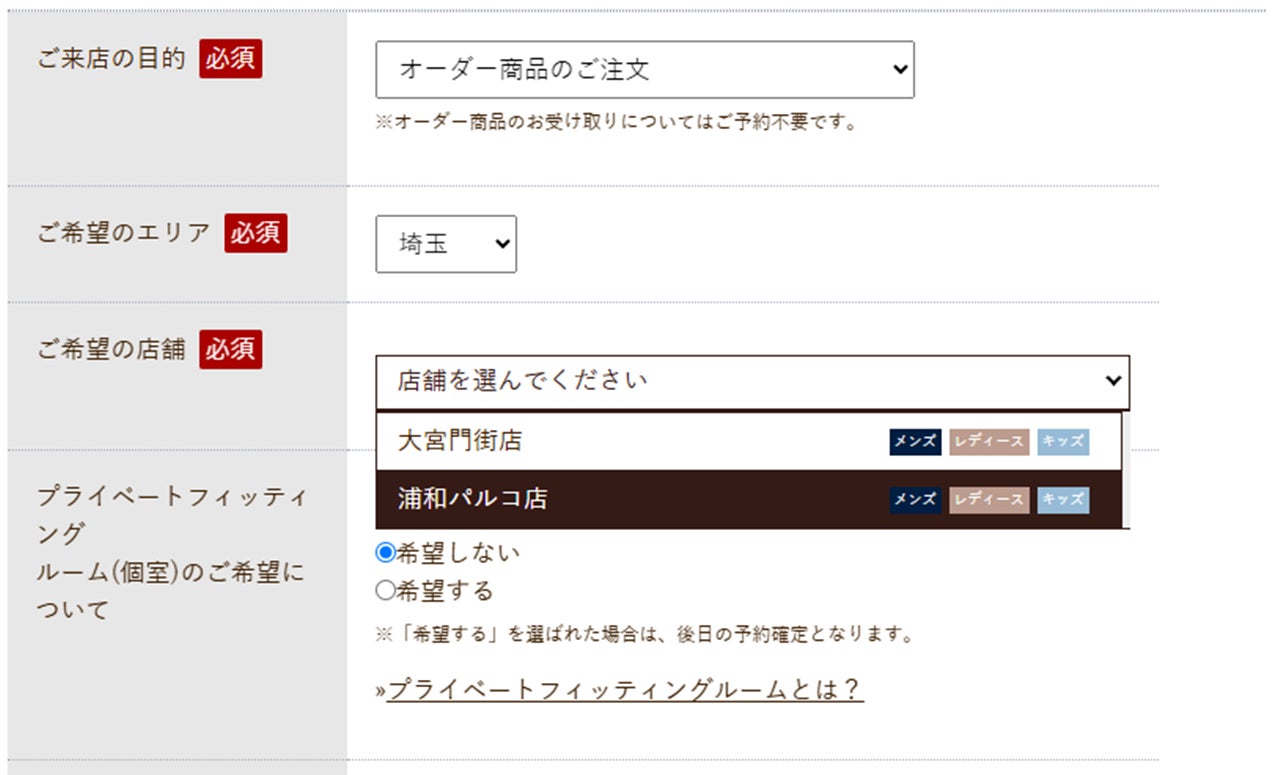Collapse the 店舗を選んでください store dropdown

(x=752, y=381)
